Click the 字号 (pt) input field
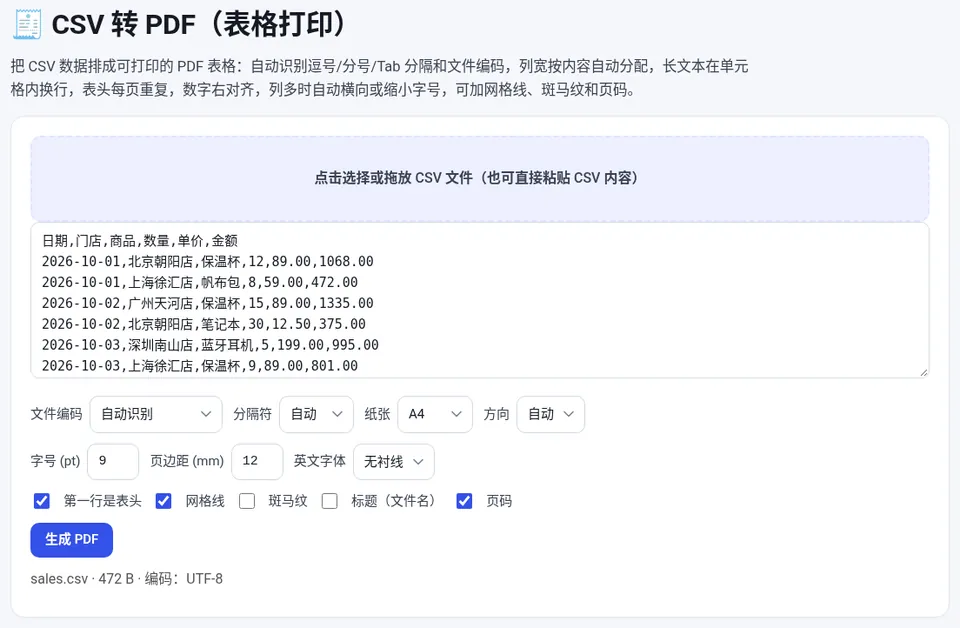This screenshot has width=960, height=628. tap(113, 462)
